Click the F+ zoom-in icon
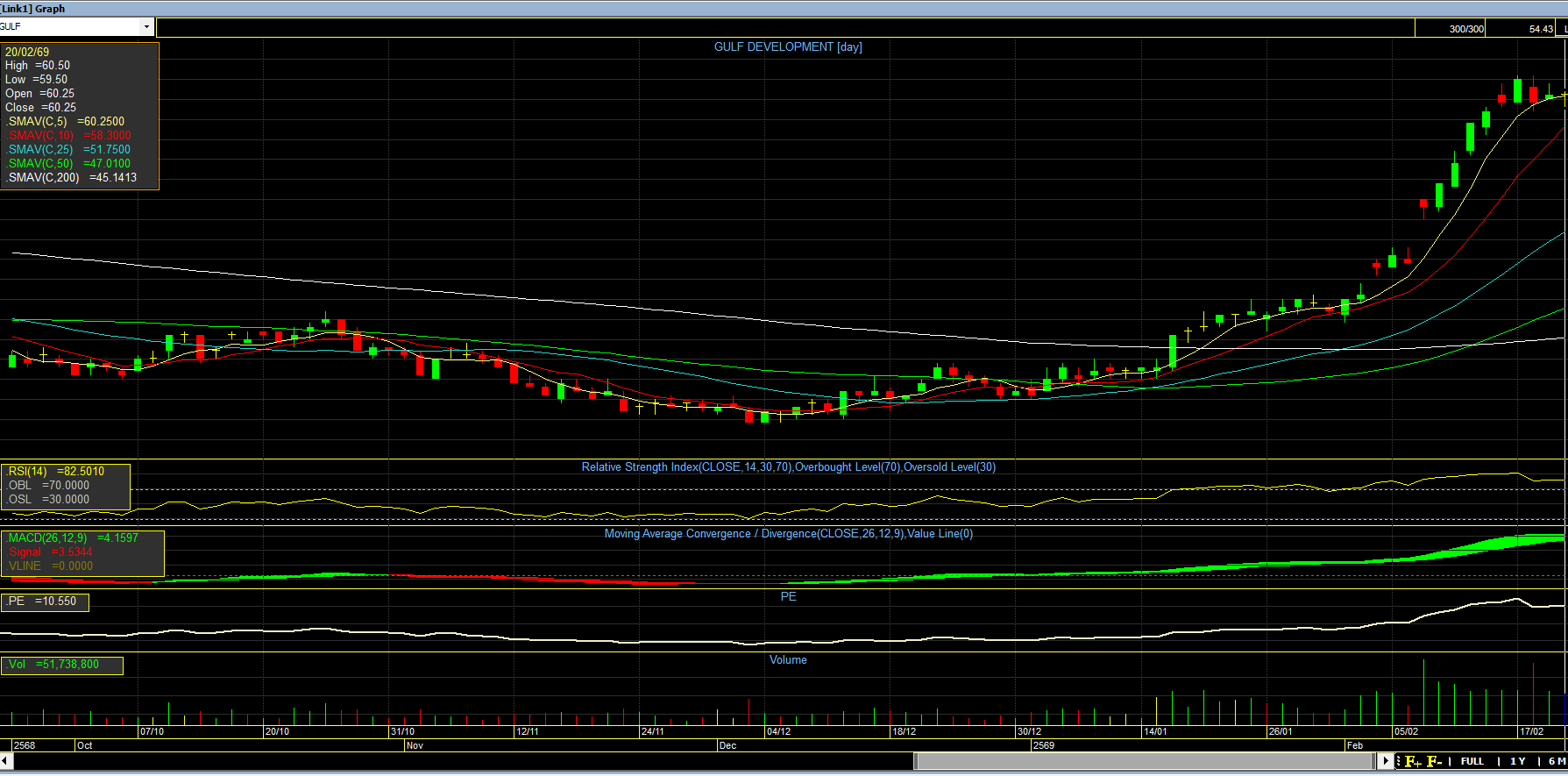Screen dimensions: 1568x776 (x=1413, y=761)
